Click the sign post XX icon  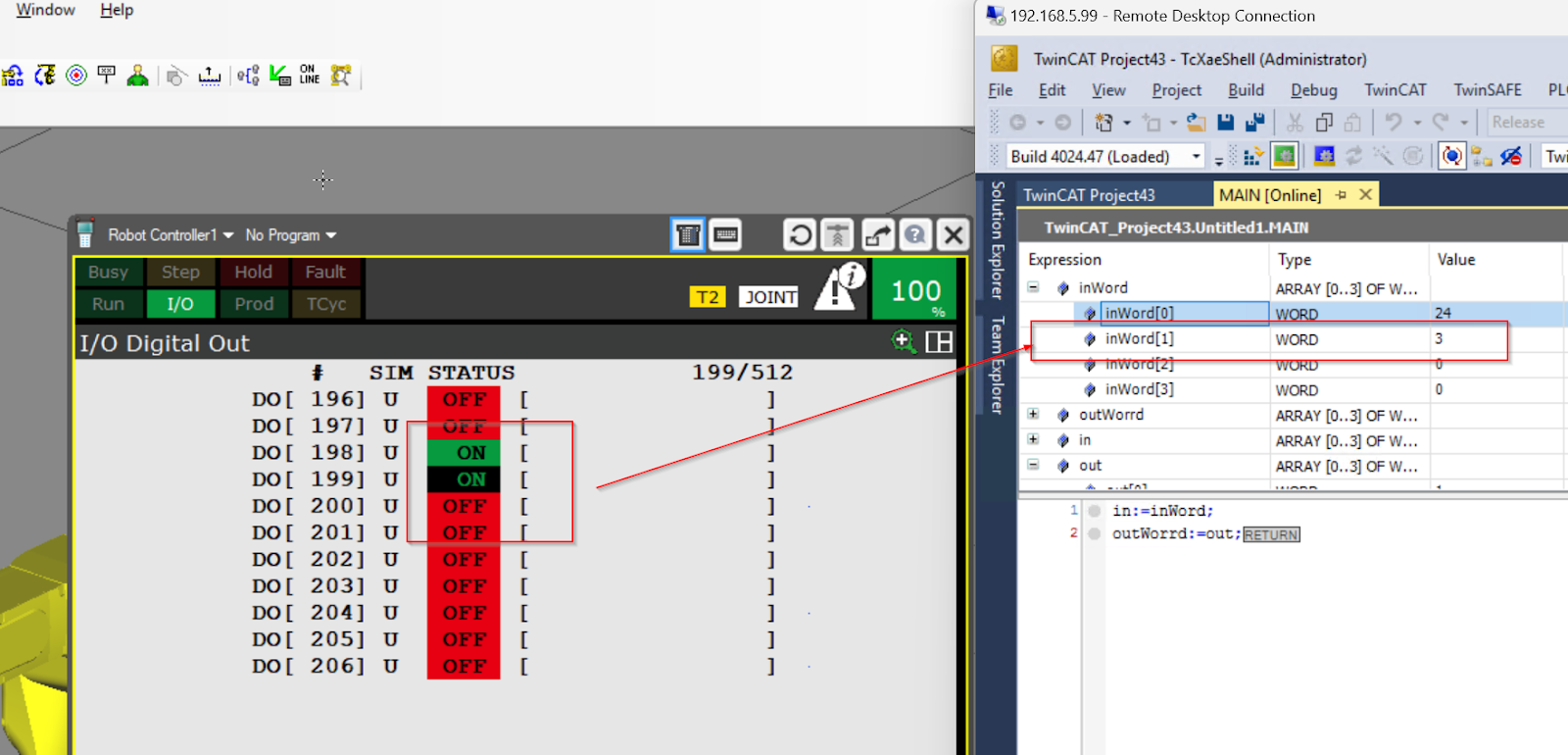[107, 75]
